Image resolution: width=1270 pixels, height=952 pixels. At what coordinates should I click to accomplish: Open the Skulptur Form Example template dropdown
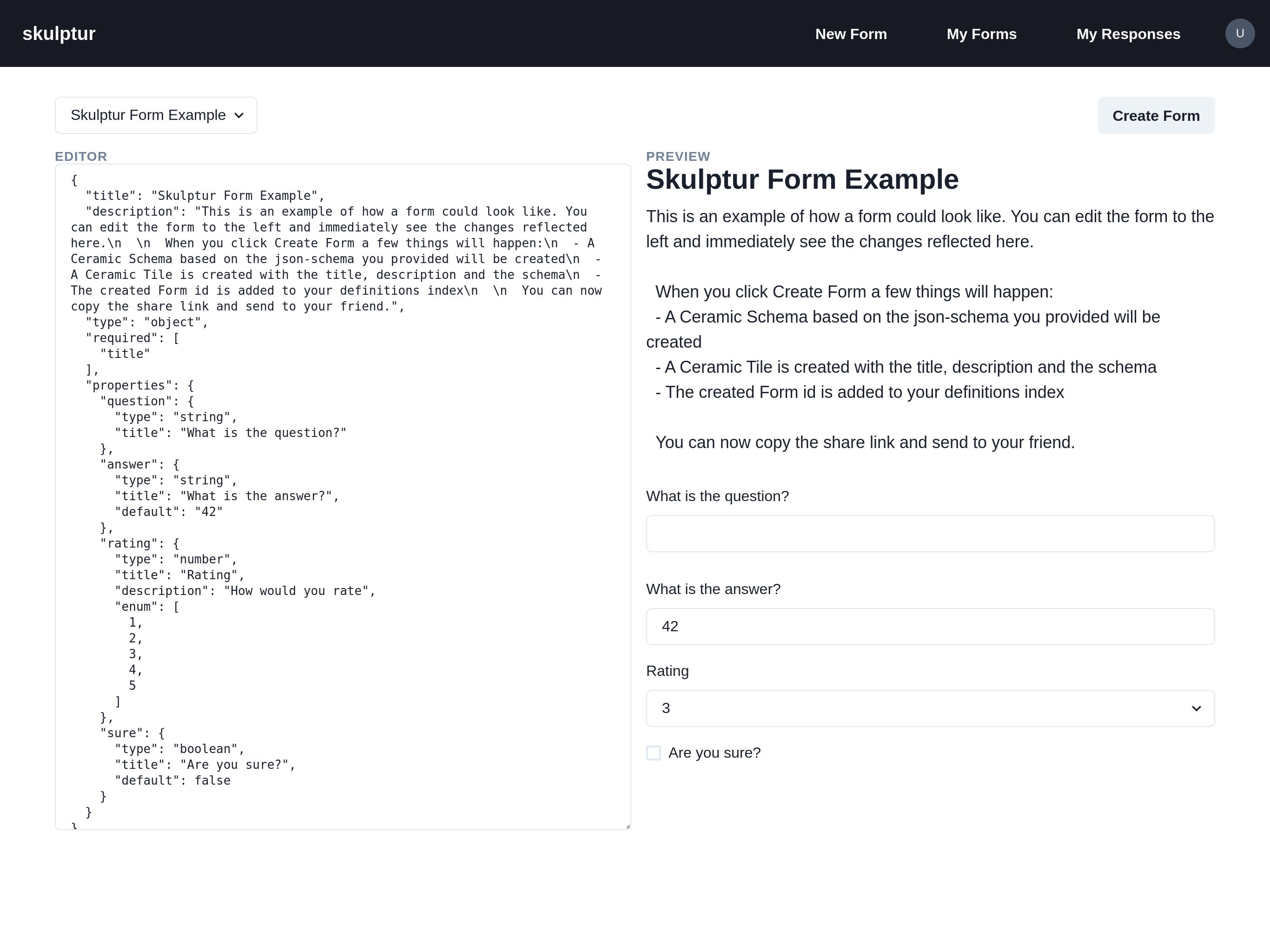(156, 115)
